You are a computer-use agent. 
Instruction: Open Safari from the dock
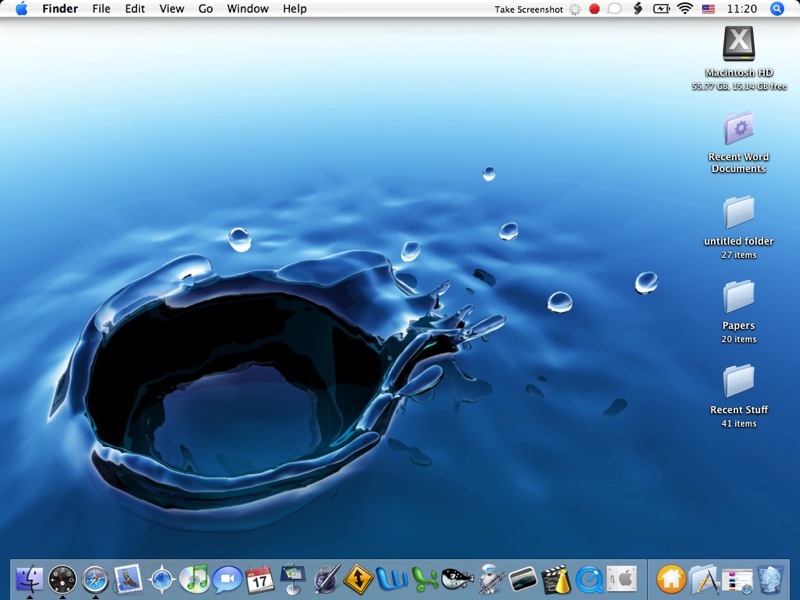tap(95, 578)
